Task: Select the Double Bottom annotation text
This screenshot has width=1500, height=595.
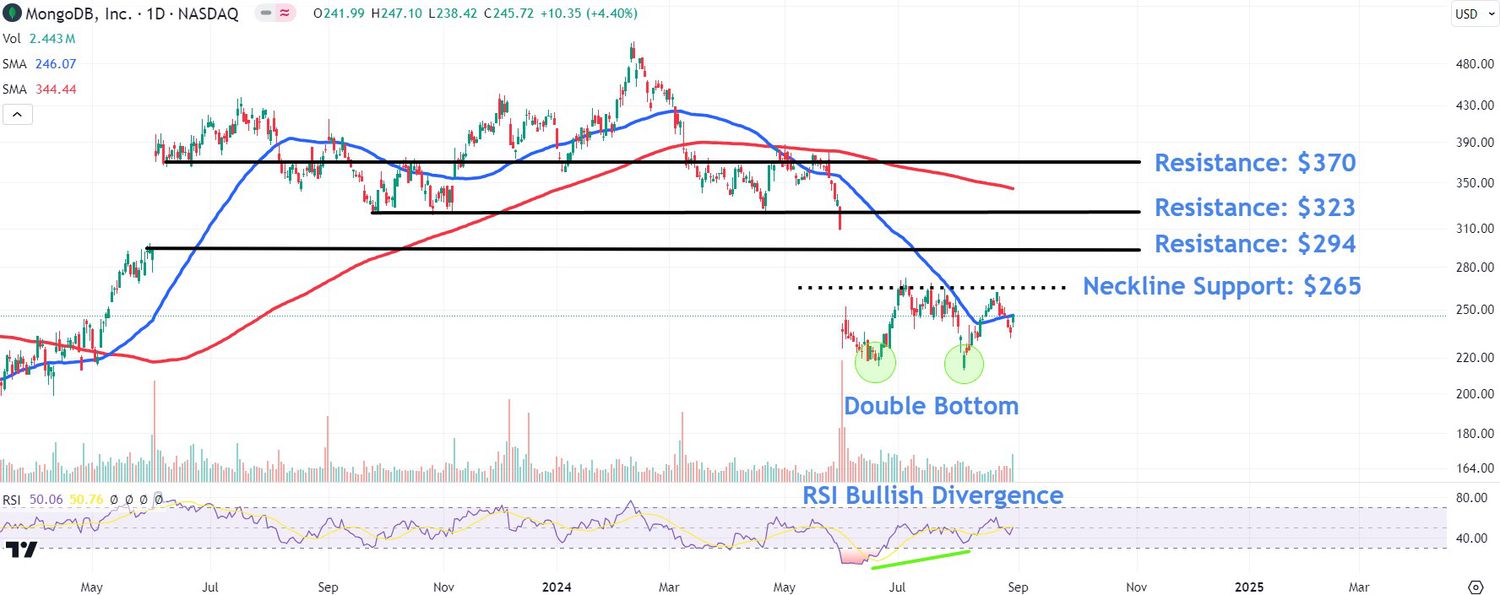Action: tap(932, 406)
